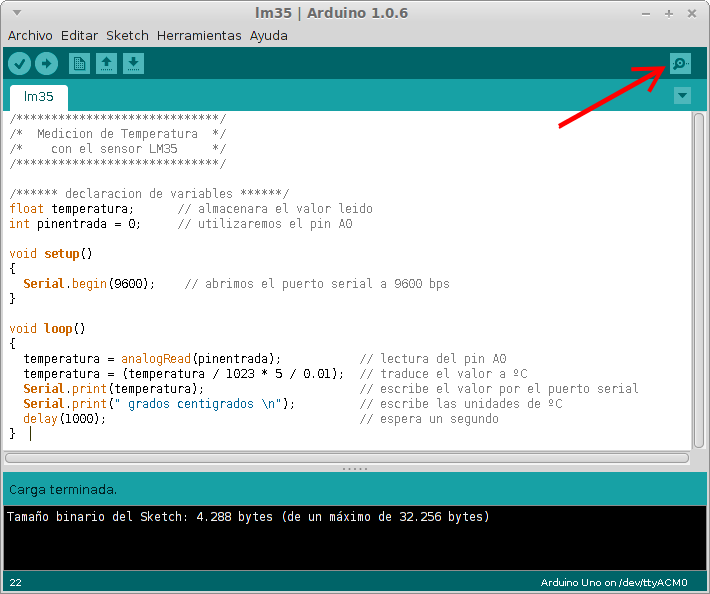Viewport: 710px width, 594px height.
Task: Open an existing sketch via up-arrow icon
Action: [x=106, y=63]
